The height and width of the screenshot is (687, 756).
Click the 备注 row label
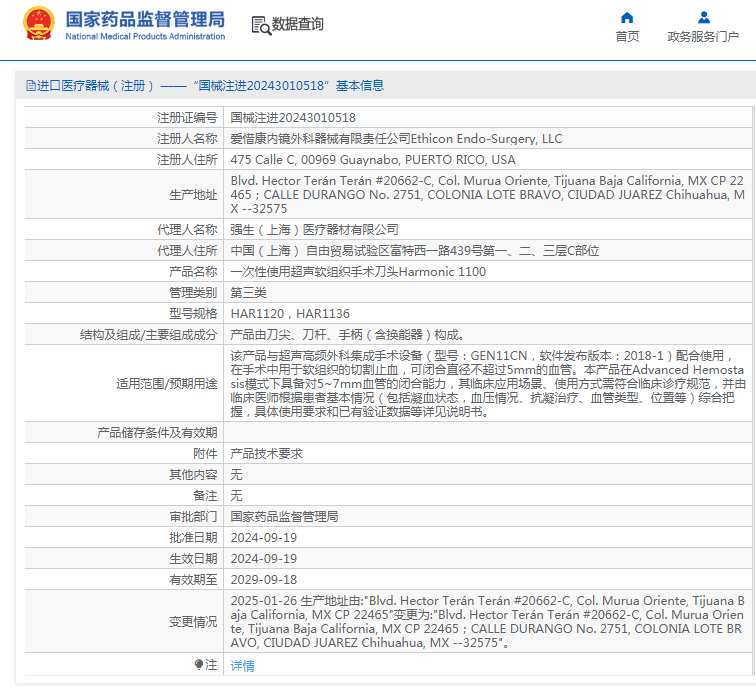[205, 496]
